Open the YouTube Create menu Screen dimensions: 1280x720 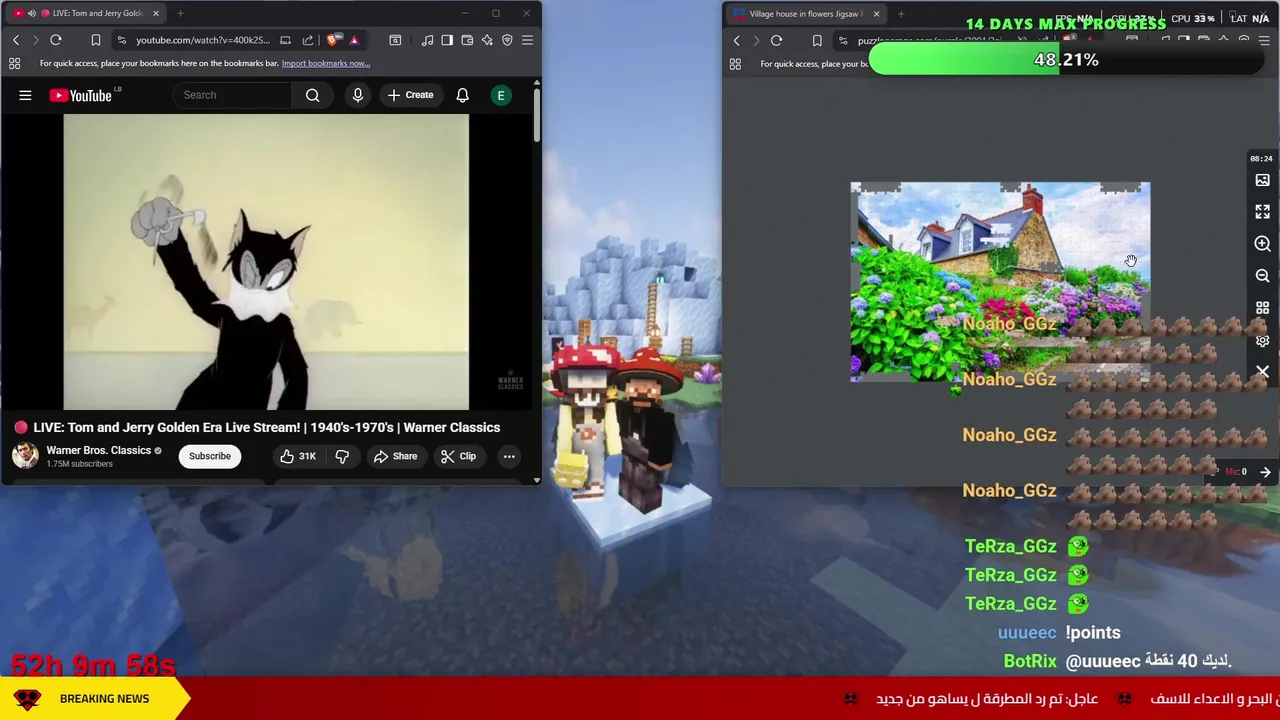coord(410,95)
